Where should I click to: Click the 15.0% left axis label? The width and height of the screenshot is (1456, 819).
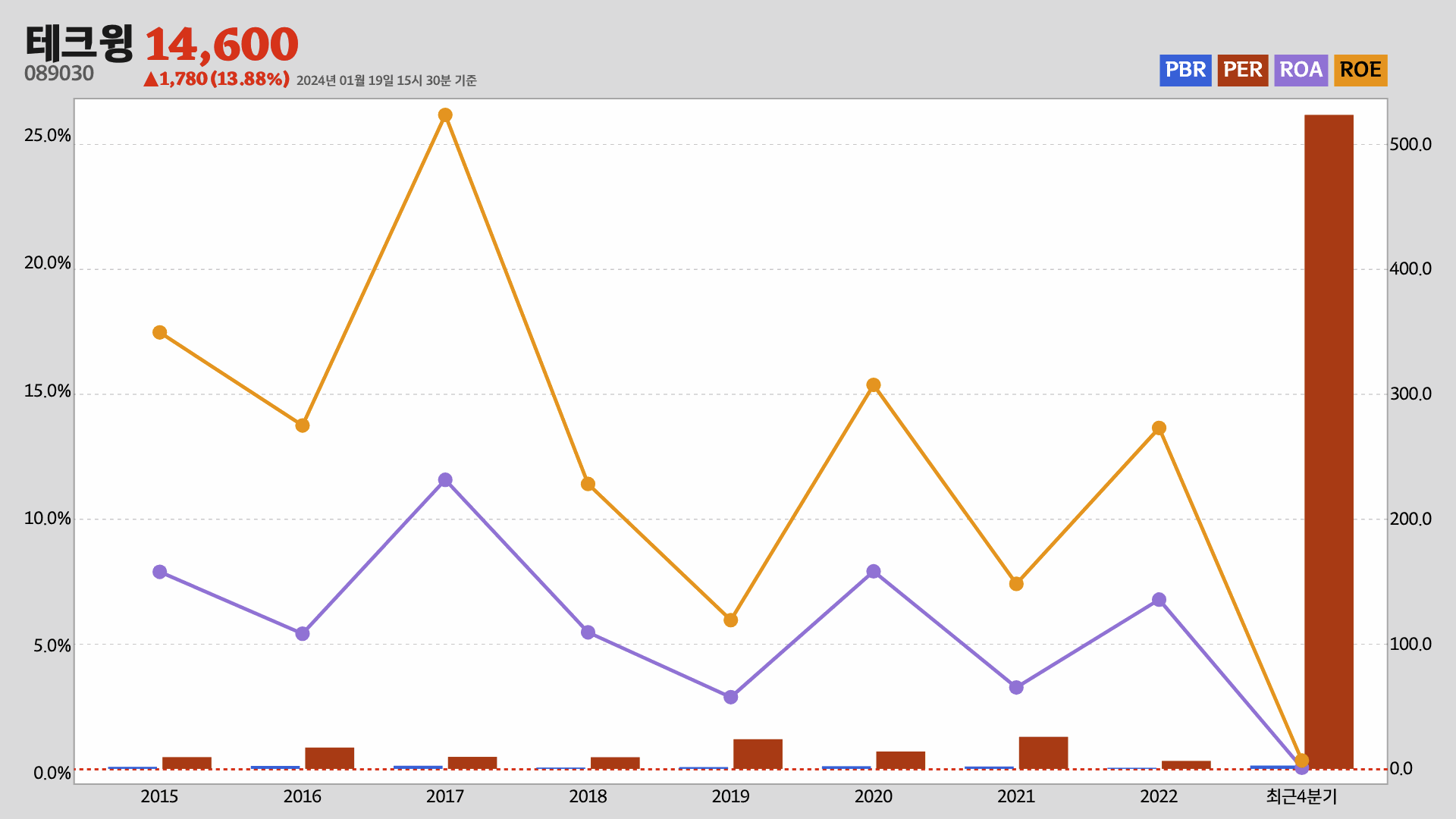click(48, 391)
